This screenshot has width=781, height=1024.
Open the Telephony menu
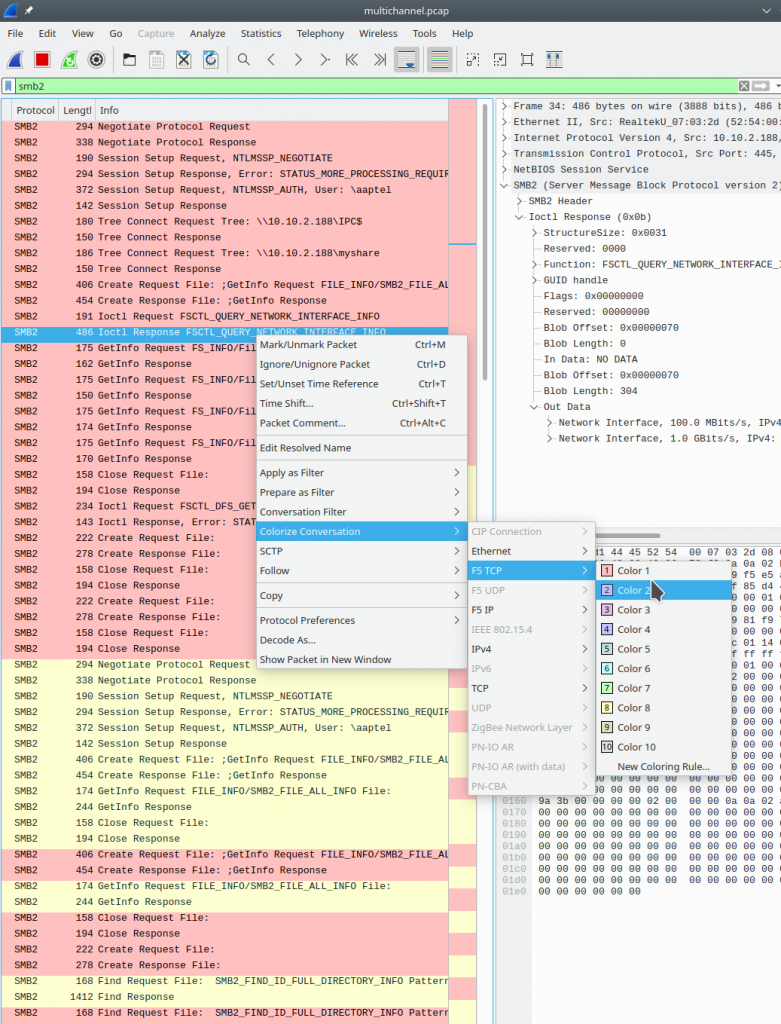click(x=320, y=33)
